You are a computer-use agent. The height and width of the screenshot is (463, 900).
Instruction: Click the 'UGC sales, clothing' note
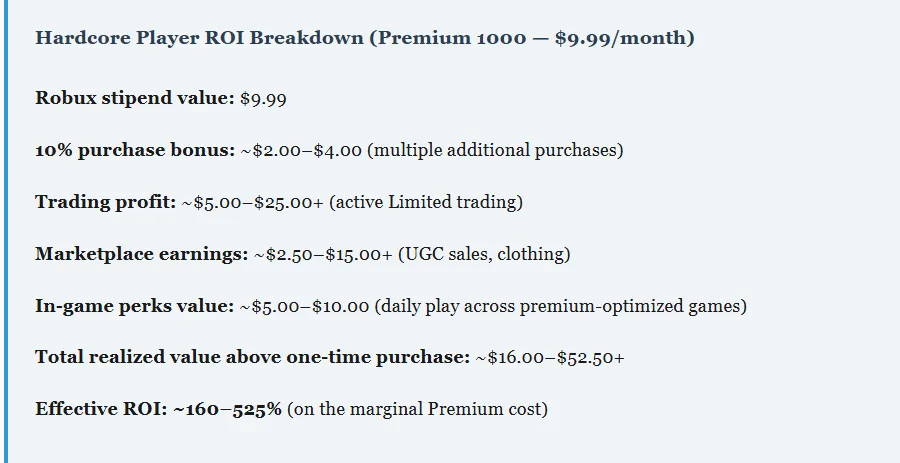pos(484,254)
